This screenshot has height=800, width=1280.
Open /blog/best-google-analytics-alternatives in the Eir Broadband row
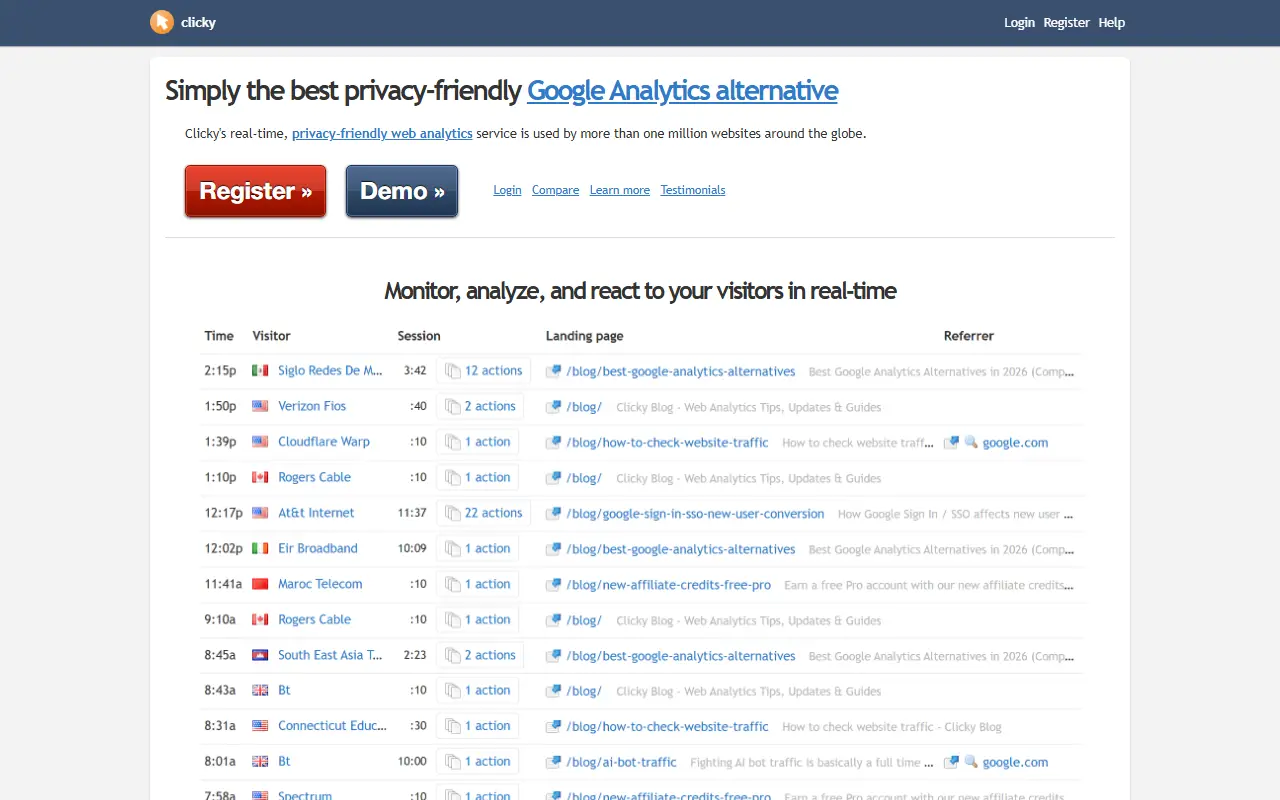pyautogui.click(x=680, y=549)
